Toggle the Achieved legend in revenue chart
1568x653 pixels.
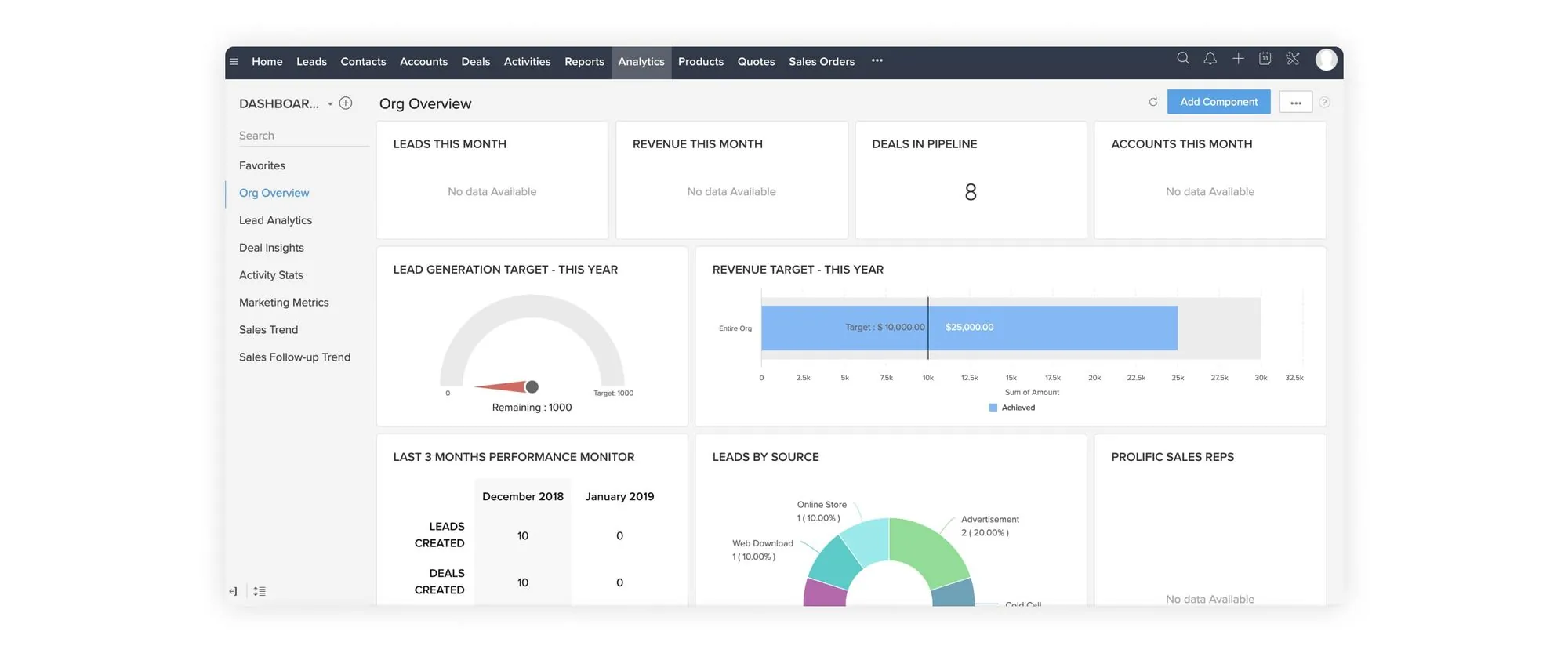coord(1012,408)
